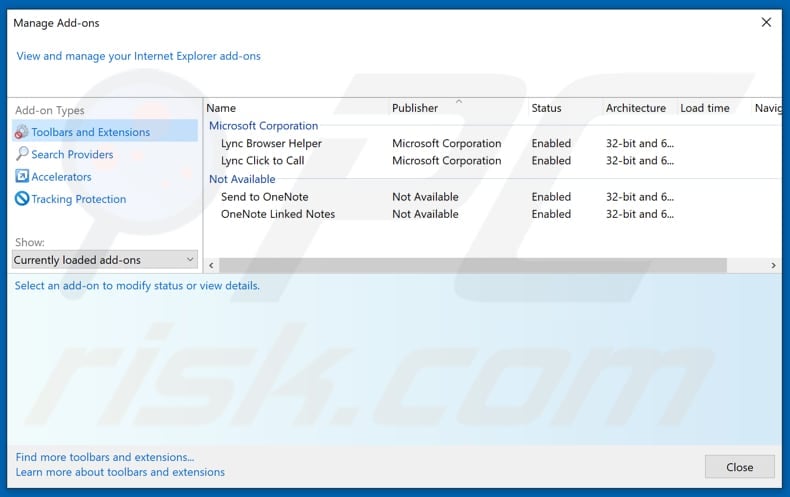
Task: Click the Close button
Action: click(740, 467)
